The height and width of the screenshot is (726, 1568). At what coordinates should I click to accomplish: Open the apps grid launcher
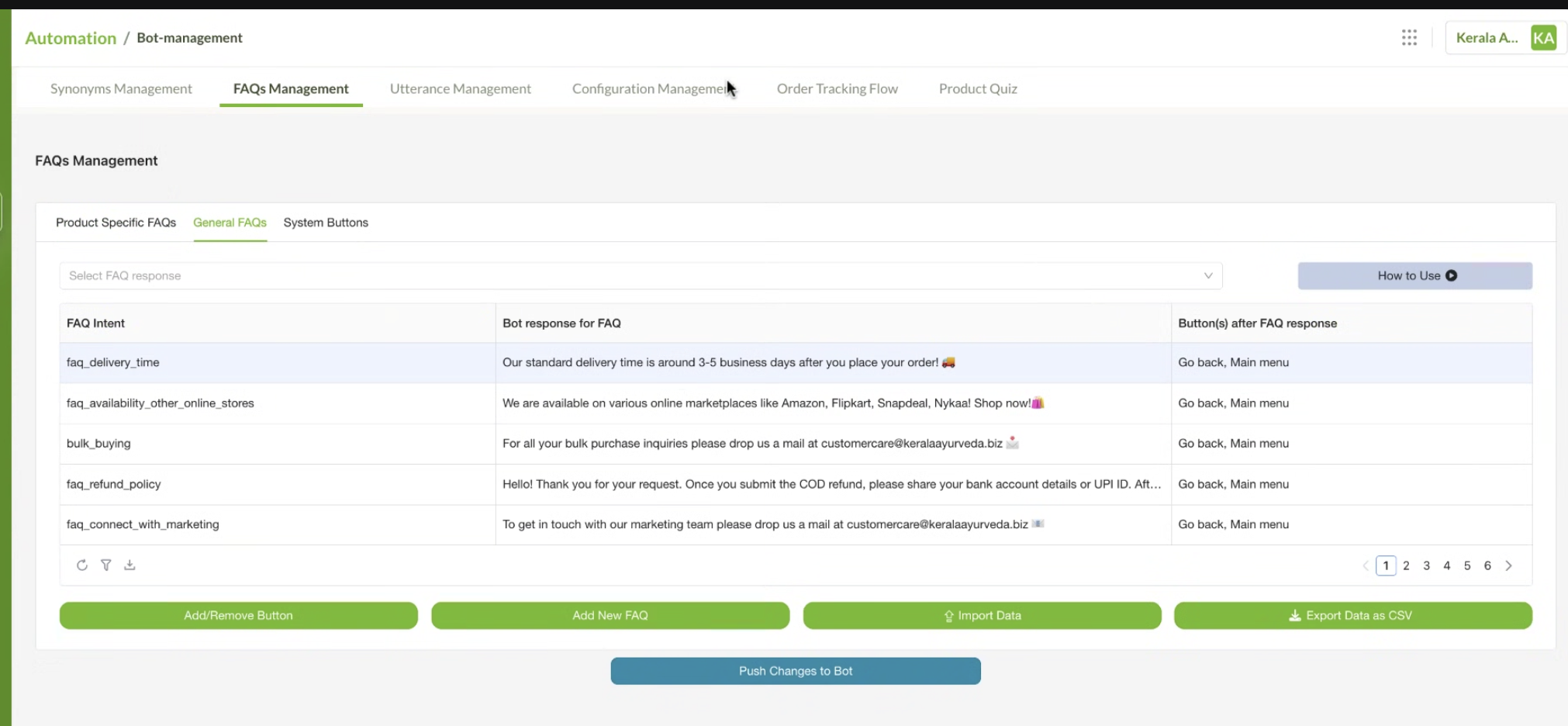tap(1409, 37)
